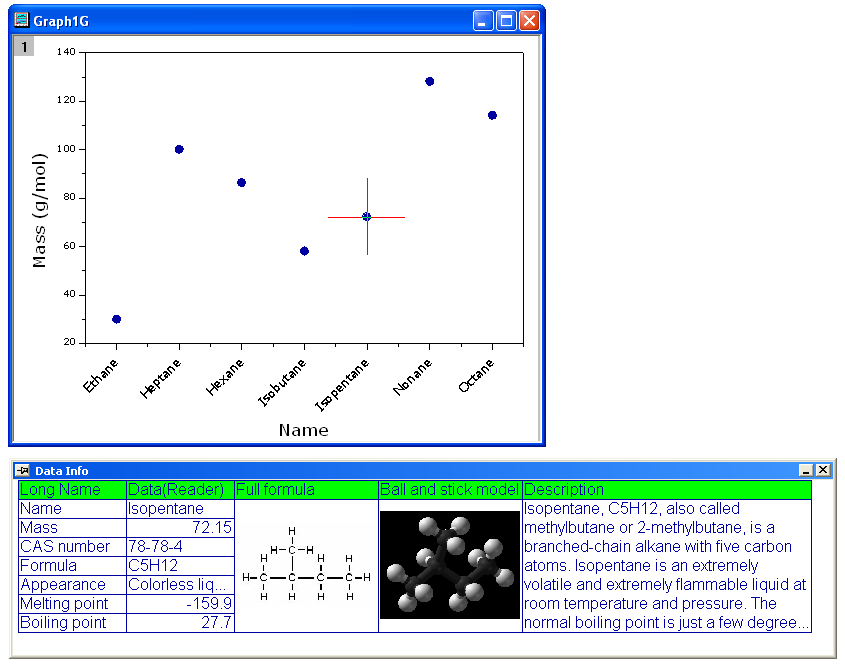This screenshot has width=845, height=668.
Task: Close the Data Info panel
Action: tap(823, 470)
